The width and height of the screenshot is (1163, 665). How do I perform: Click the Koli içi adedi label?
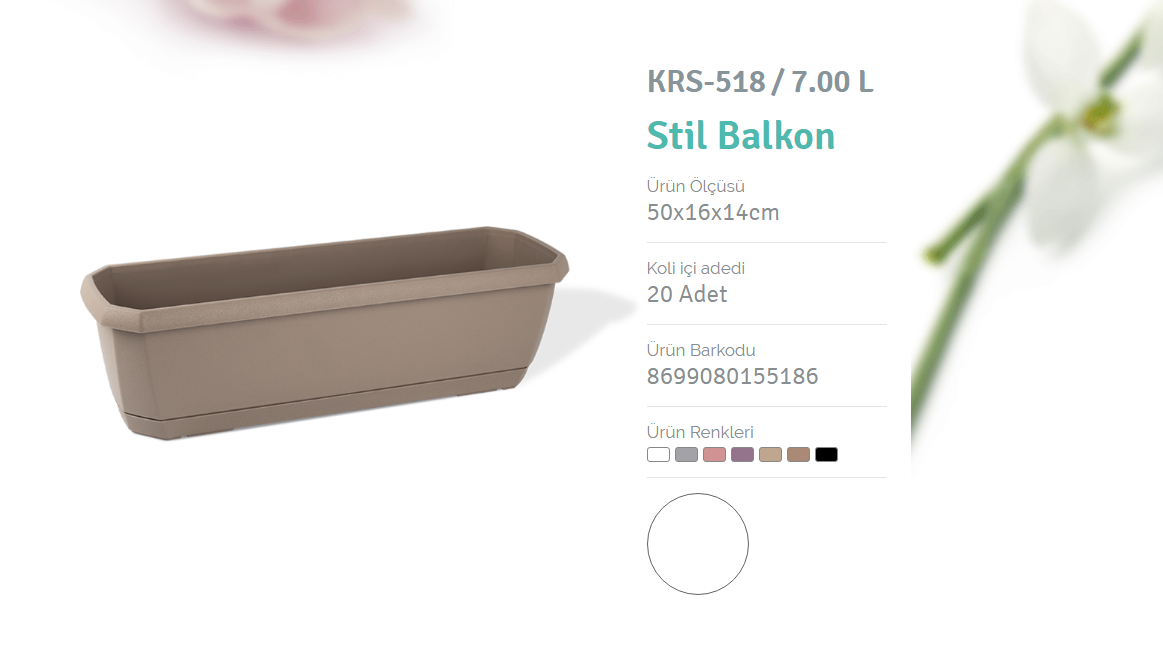click(696, 268)
